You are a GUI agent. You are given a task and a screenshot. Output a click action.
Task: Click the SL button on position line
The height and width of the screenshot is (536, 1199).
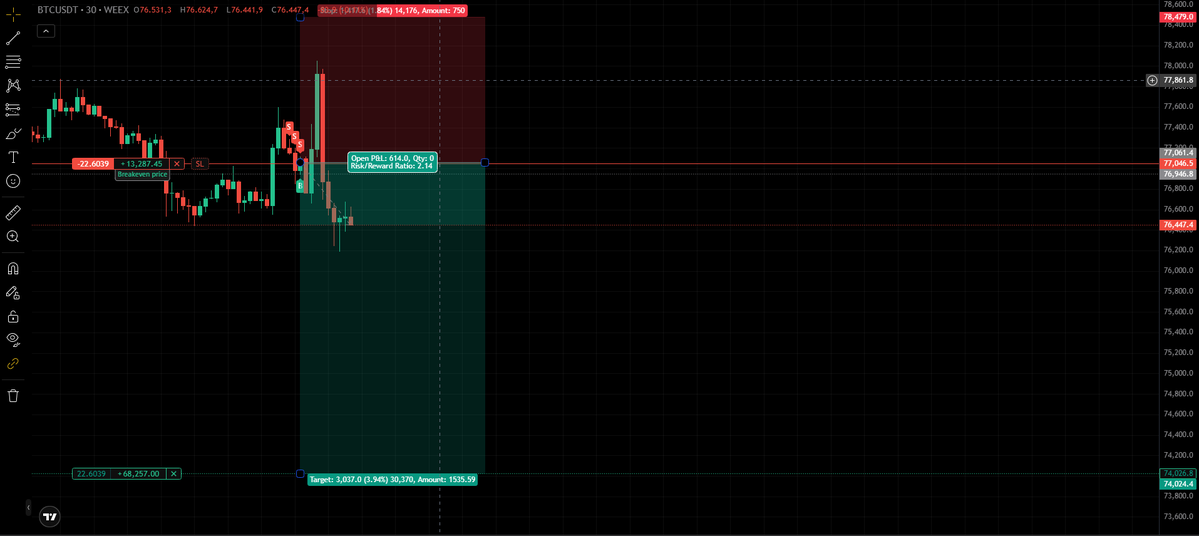(200, 164)
